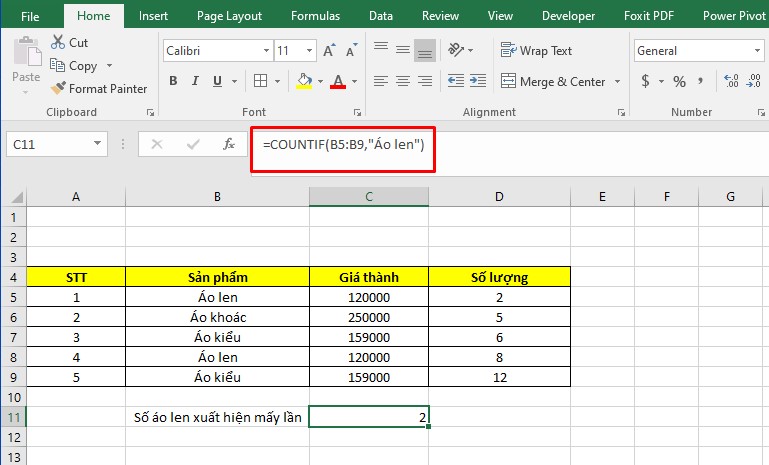The image size is (769, 465).
Task: Select column C header
Action: [x=369, y=197]
